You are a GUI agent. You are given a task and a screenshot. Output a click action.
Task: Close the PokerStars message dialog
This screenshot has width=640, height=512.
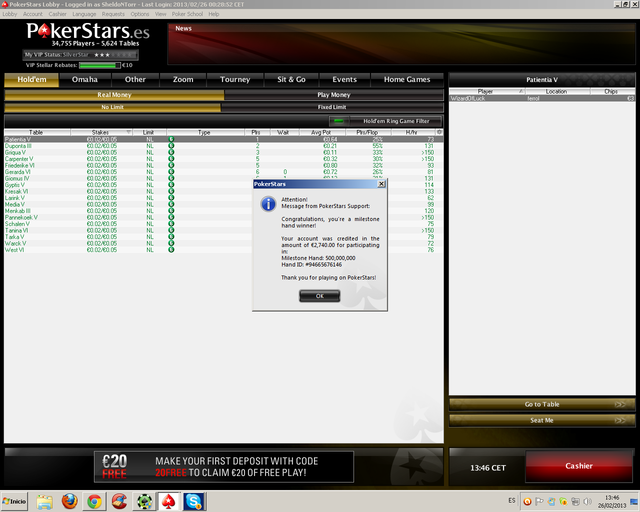(381, 184)
